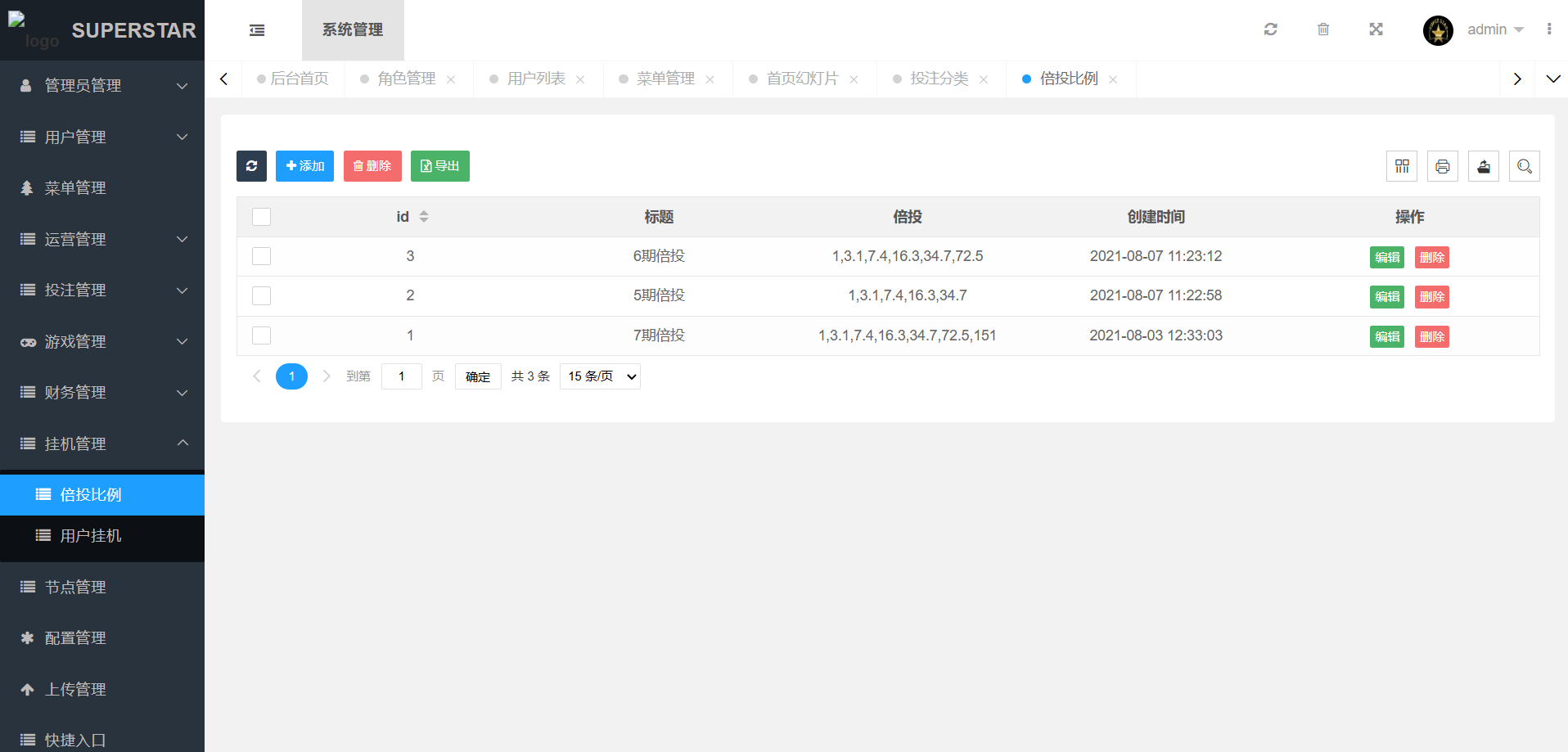Check the select-all header checkbox
The image size is (1568, 752).
point(261,217)
